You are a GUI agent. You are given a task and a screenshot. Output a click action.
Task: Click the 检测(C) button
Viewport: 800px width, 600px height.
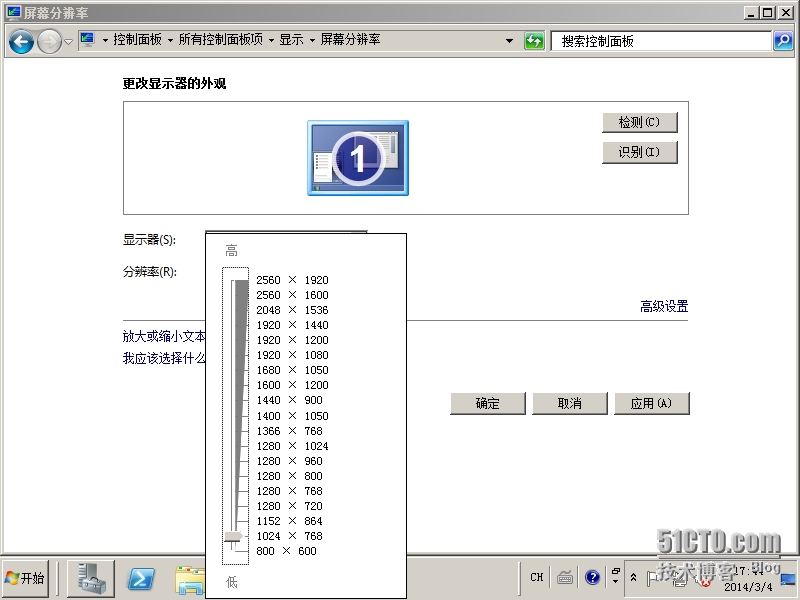[640, 122]
